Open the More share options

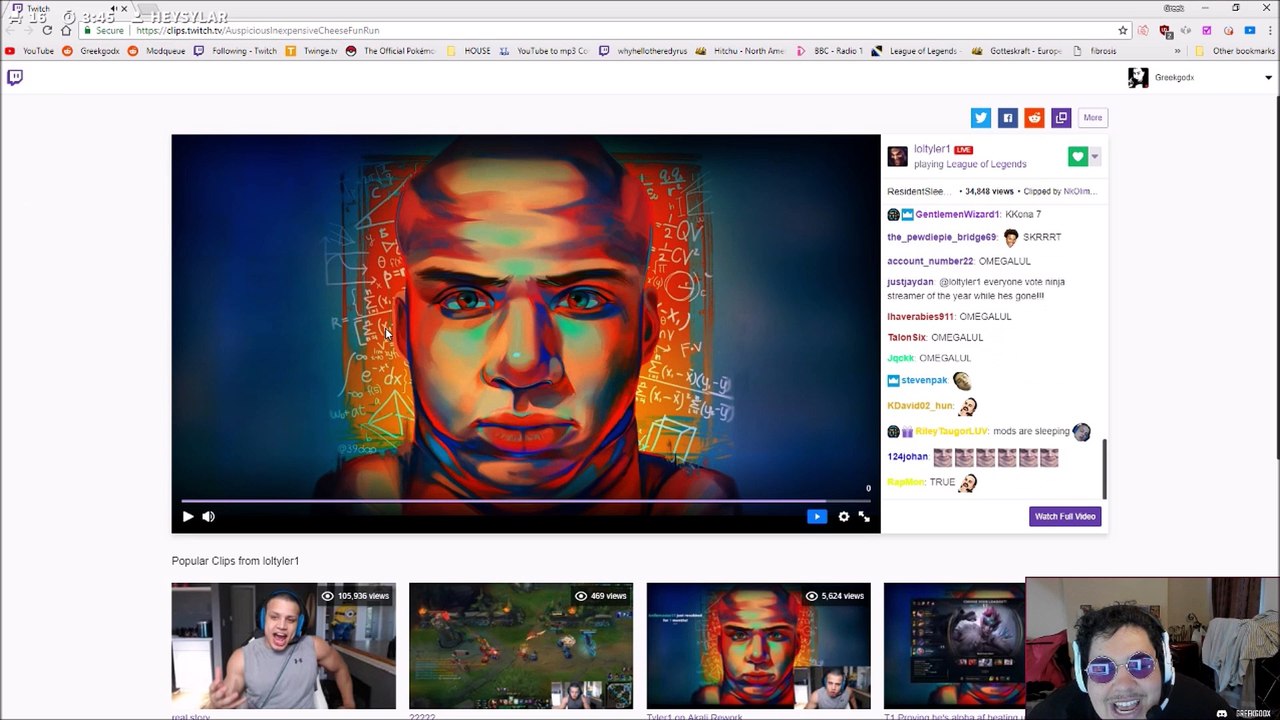[1093, 118]
